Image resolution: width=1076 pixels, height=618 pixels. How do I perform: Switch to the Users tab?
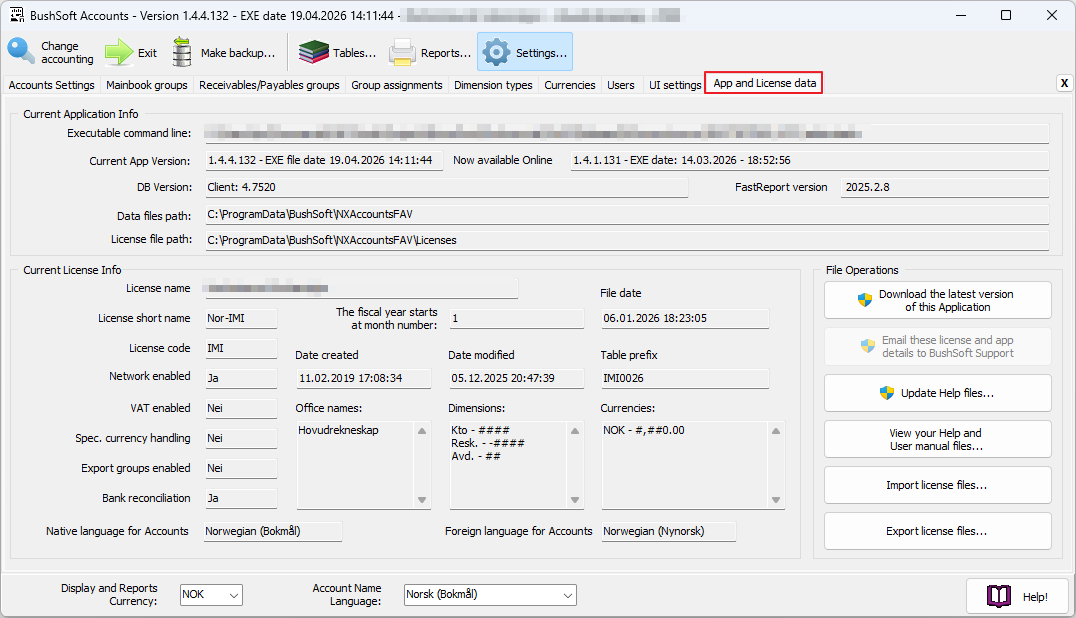pos(620,85)
